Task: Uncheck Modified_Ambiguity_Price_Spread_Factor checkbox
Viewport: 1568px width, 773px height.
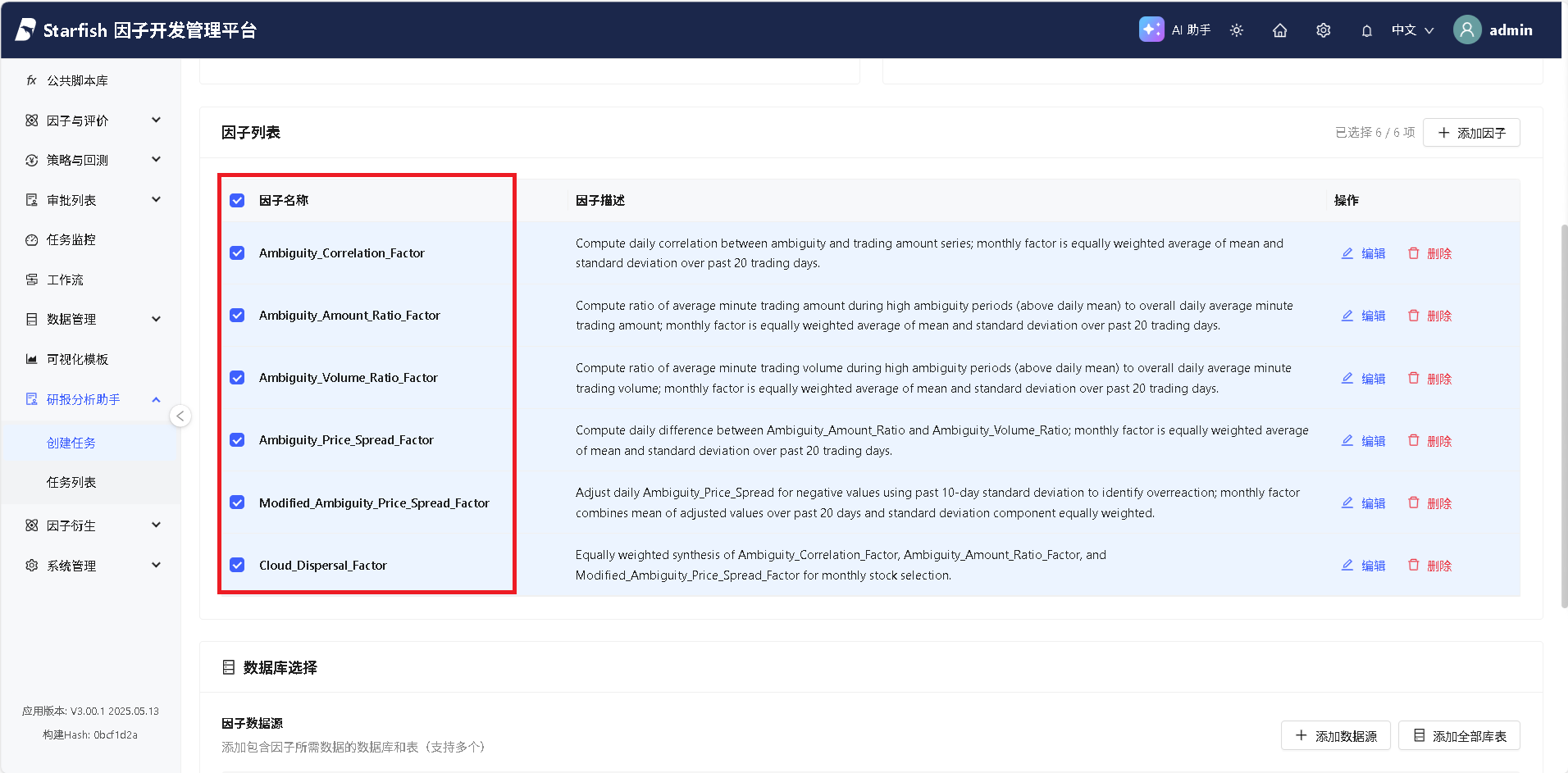Action: (x=237, y=502)
